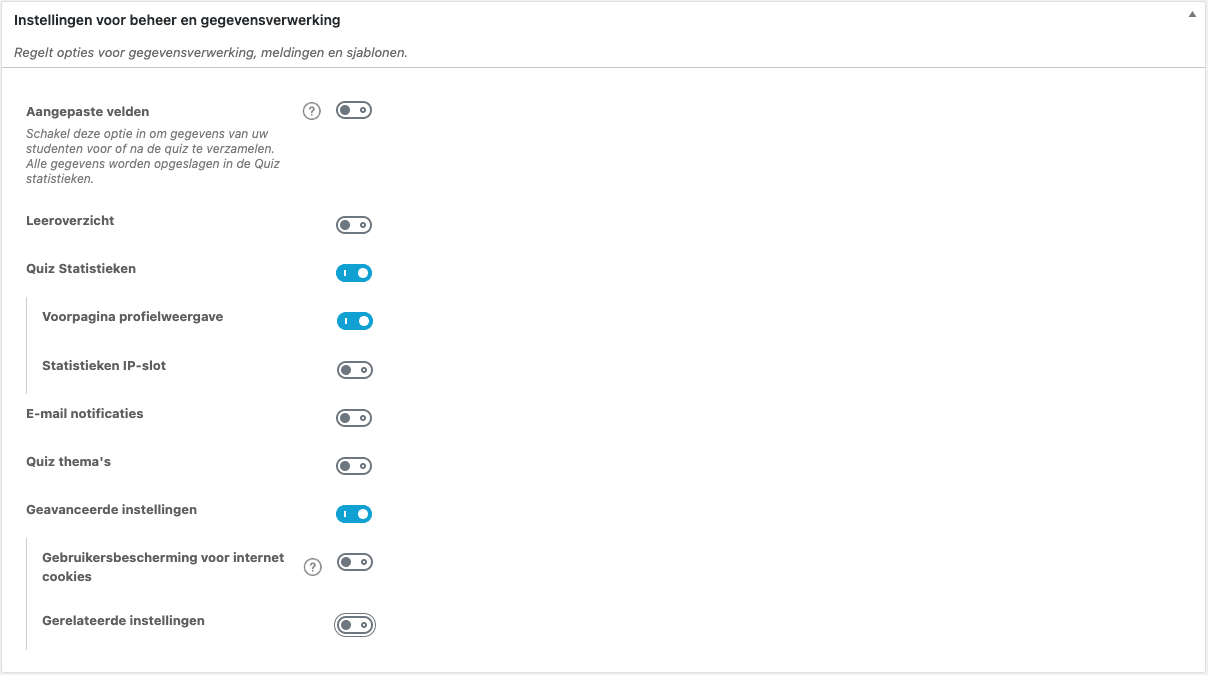Screen dimensions: 1208x675
Task: Enable the Aangepaste velden switch
Action: coord(354,111)
